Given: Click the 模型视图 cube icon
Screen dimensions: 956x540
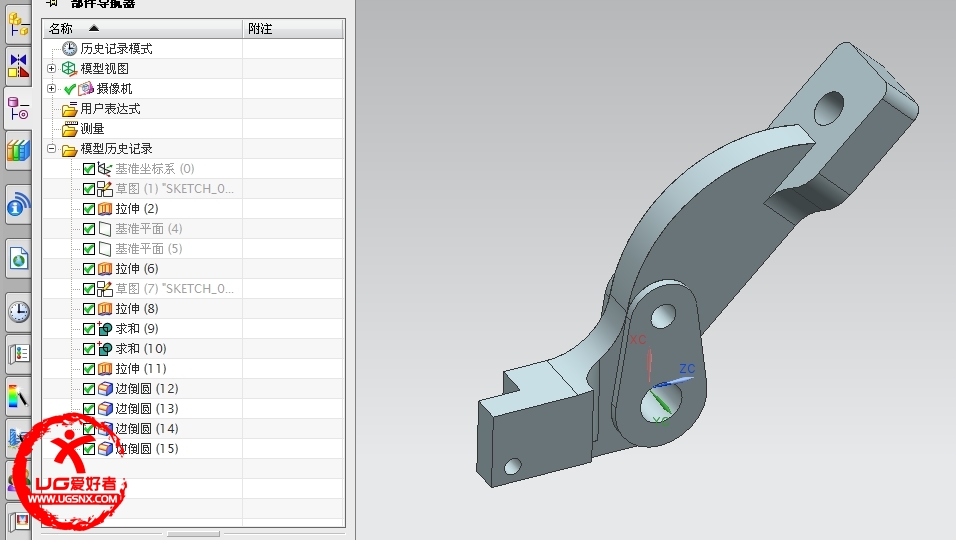Looking at the screenshot, I should tap(70, 68).
